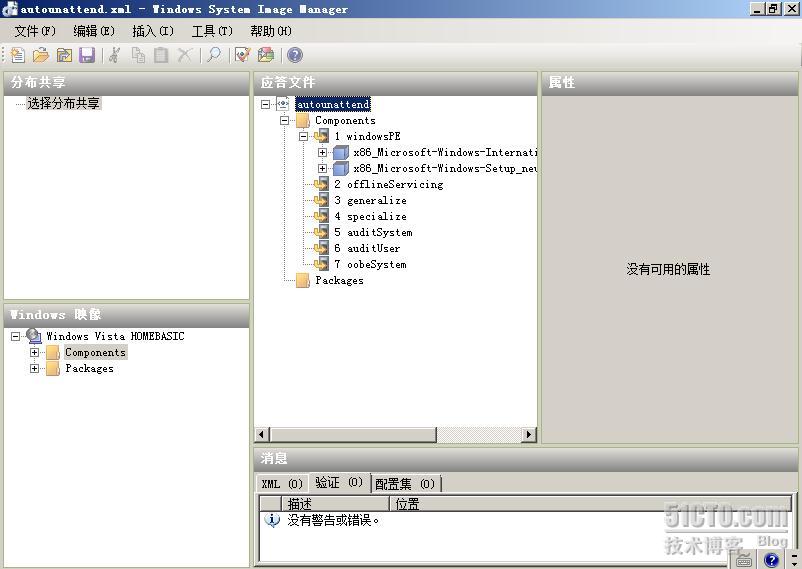This screenshot has height=569, width=802.
Task: Click the Find magnifier icon
Action: (214, 55)
